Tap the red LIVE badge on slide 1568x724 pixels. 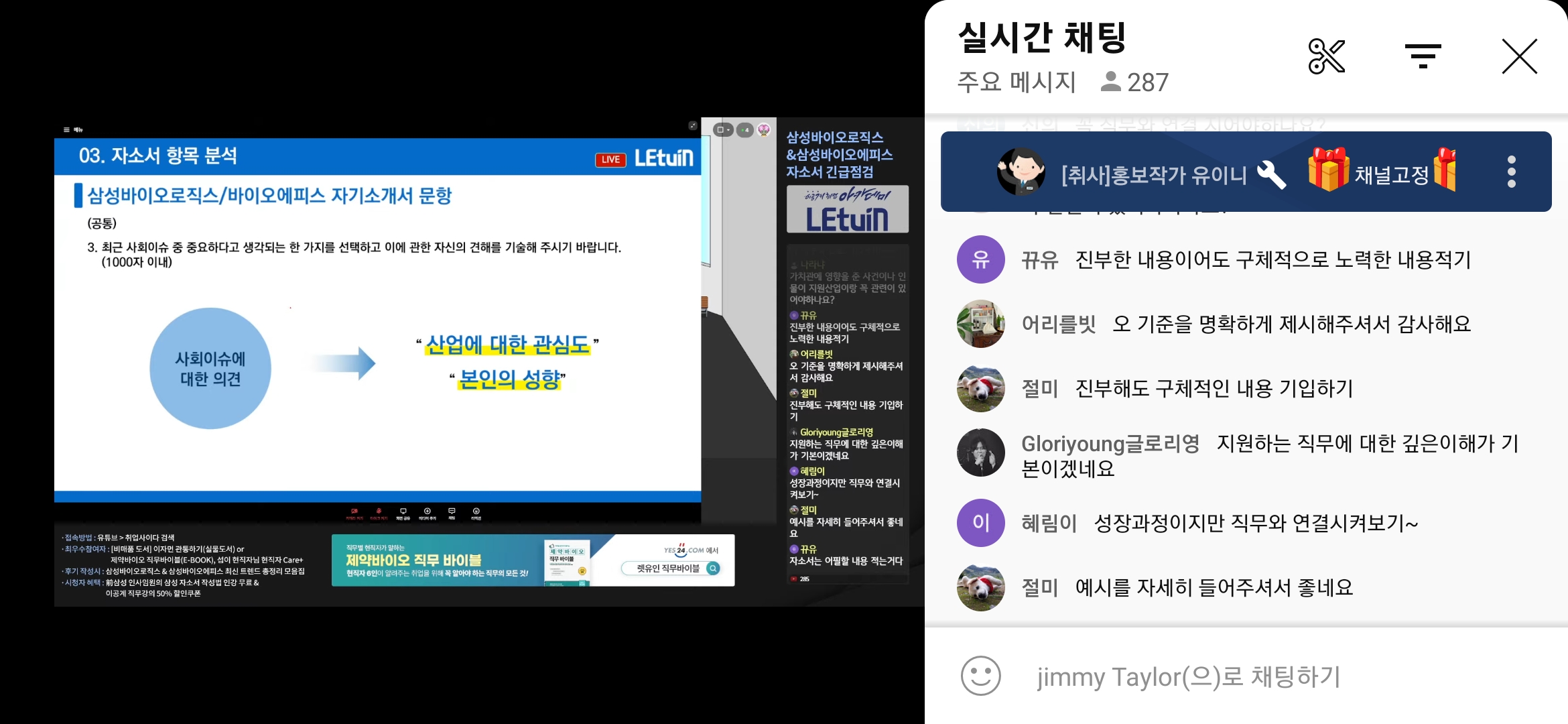tap(610, 160)
